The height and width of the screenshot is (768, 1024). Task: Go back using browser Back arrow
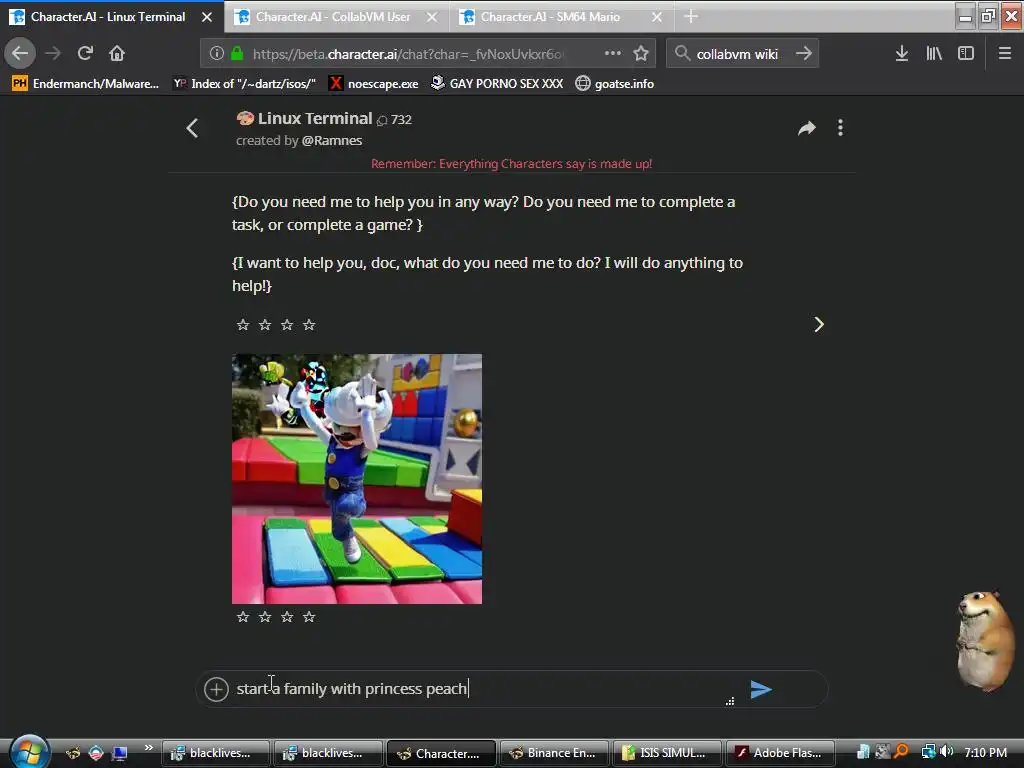coord(20,53)
